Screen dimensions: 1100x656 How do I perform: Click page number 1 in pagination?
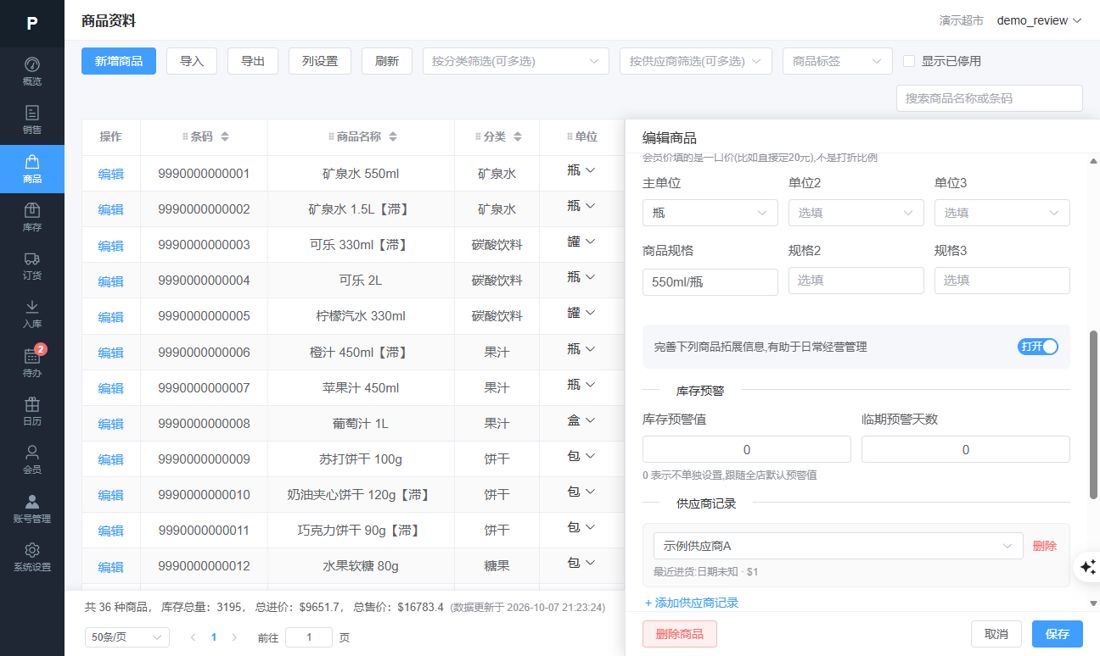214,637
